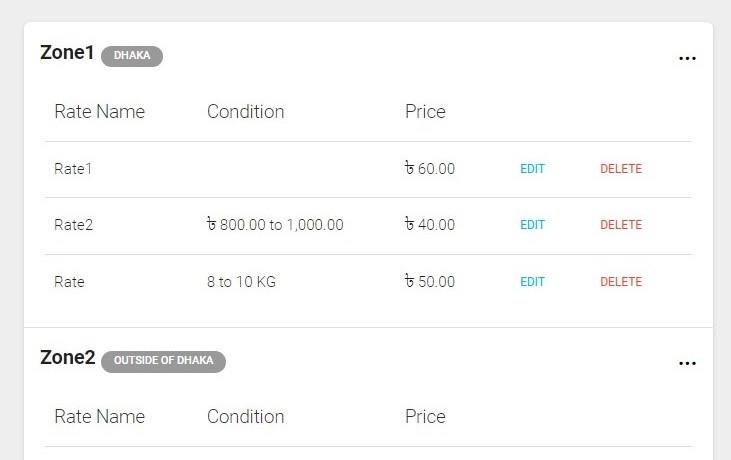Click Zone2's Rate Name column header
Image resolution: width=731 pixels, height=460 pixels.
coord(99,417)
